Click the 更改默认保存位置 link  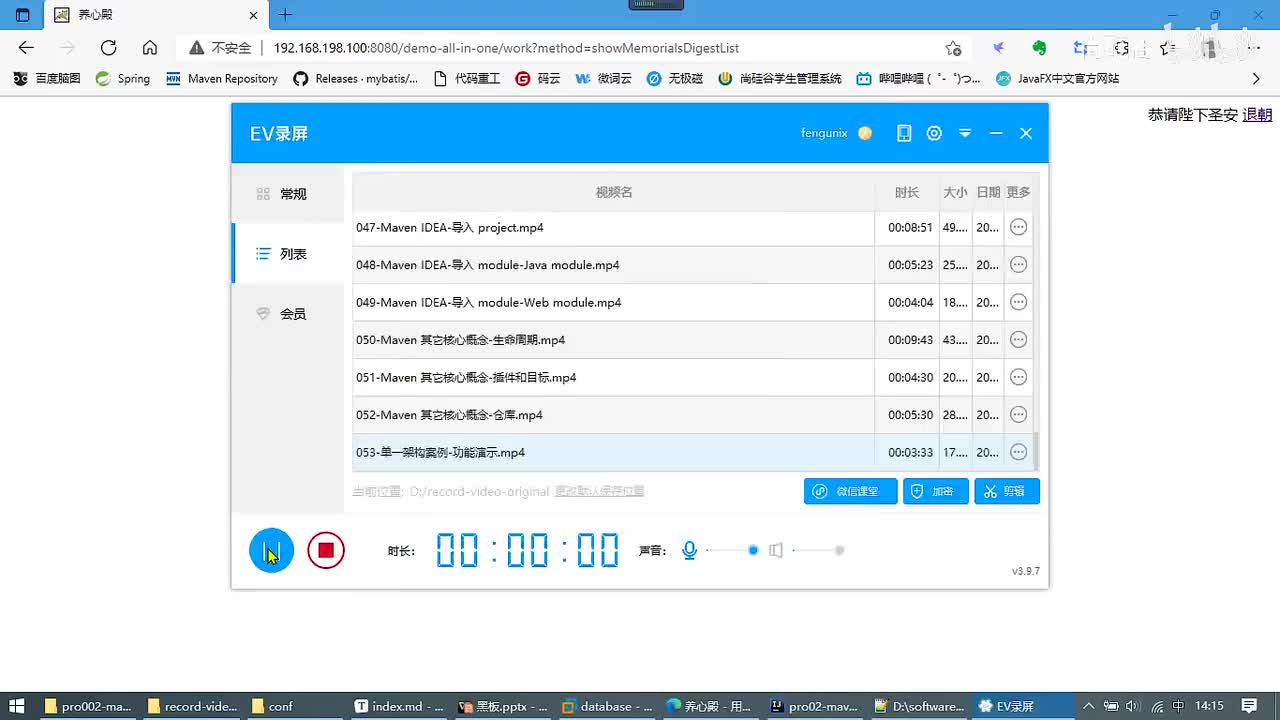click(x=600, y=491)
